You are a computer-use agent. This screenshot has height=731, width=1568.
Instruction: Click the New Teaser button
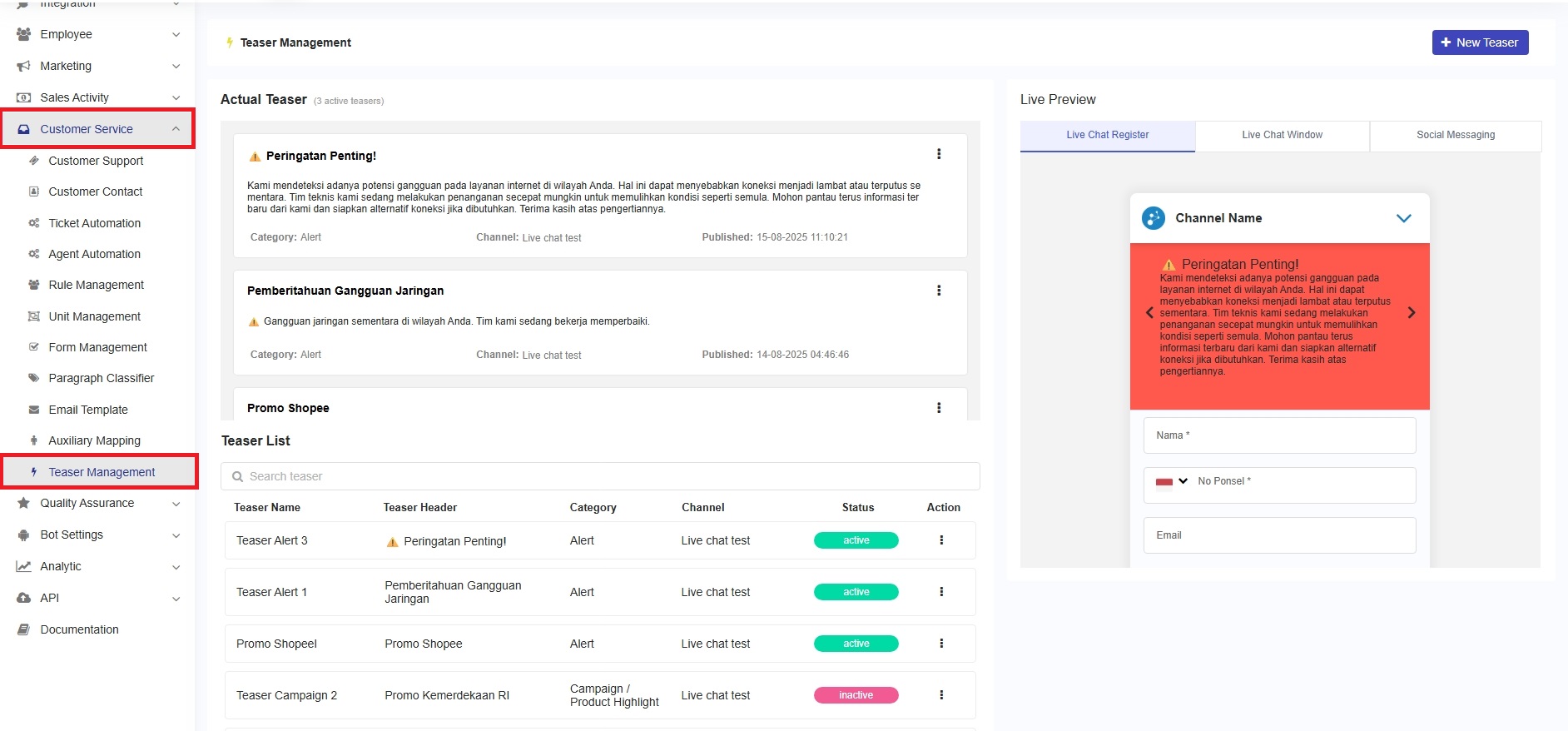tap(1479, 42)
